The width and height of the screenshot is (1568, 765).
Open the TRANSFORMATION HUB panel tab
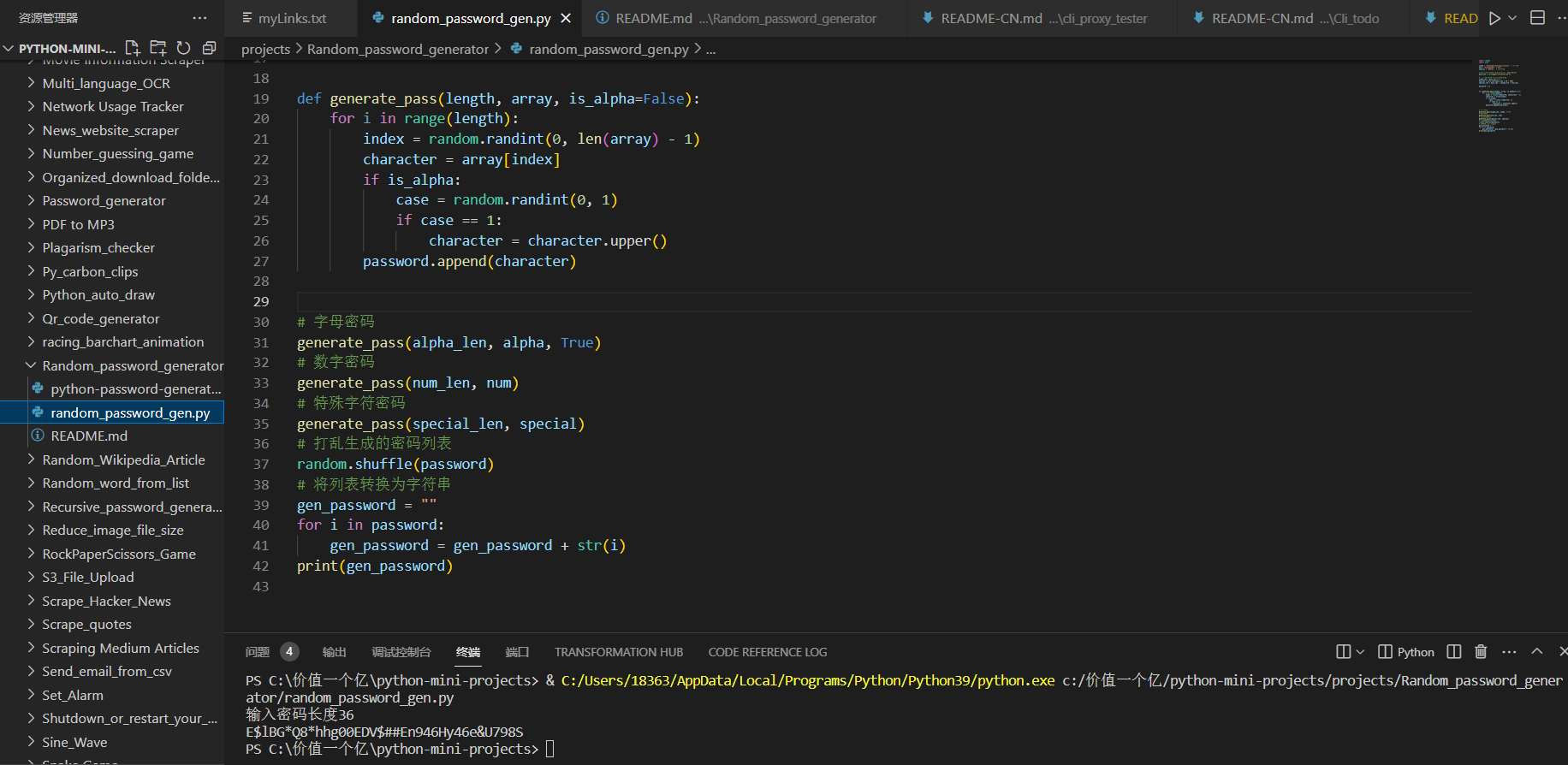[x=619, y=652]
